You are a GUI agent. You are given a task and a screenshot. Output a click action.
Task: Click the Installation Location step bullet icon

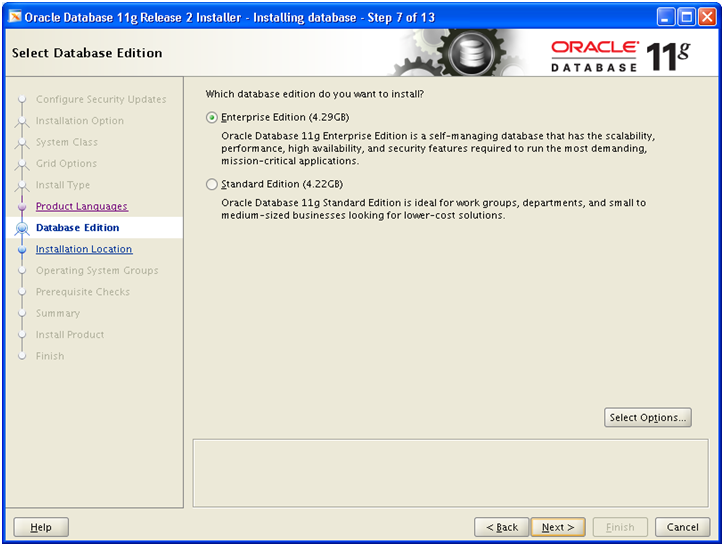coord(22,249)
